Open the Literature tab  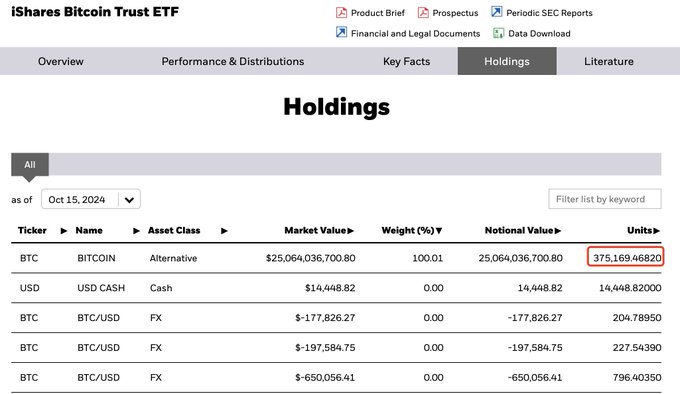click(608, 61)
